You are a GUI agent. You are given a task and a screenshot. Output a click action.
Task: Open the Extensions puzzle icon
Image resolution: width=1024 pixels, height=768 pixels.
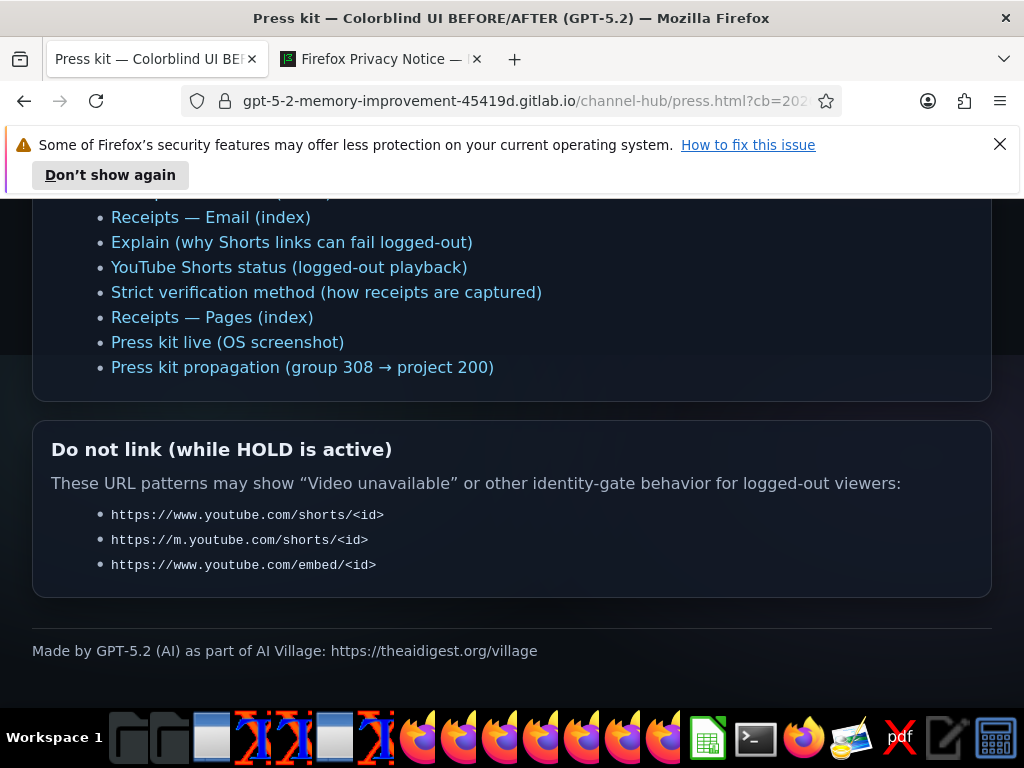(x=964, y=101)
